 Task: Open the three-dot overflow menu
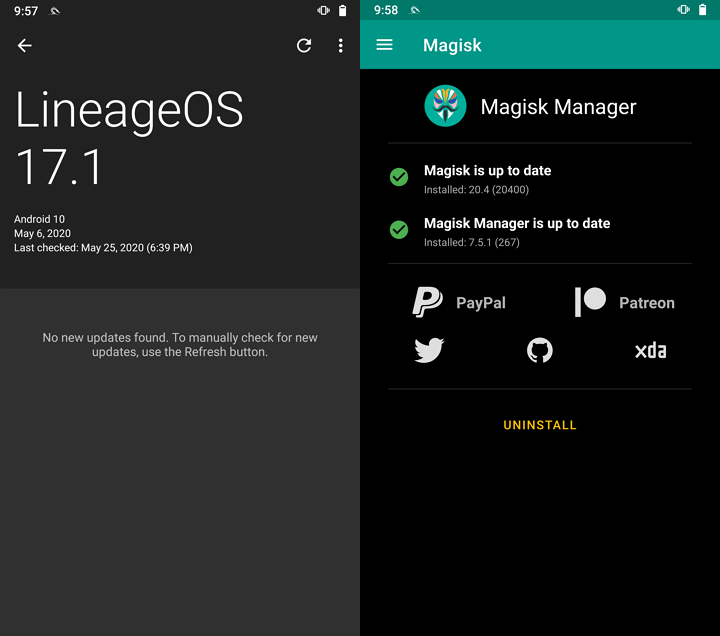(340, 46)
